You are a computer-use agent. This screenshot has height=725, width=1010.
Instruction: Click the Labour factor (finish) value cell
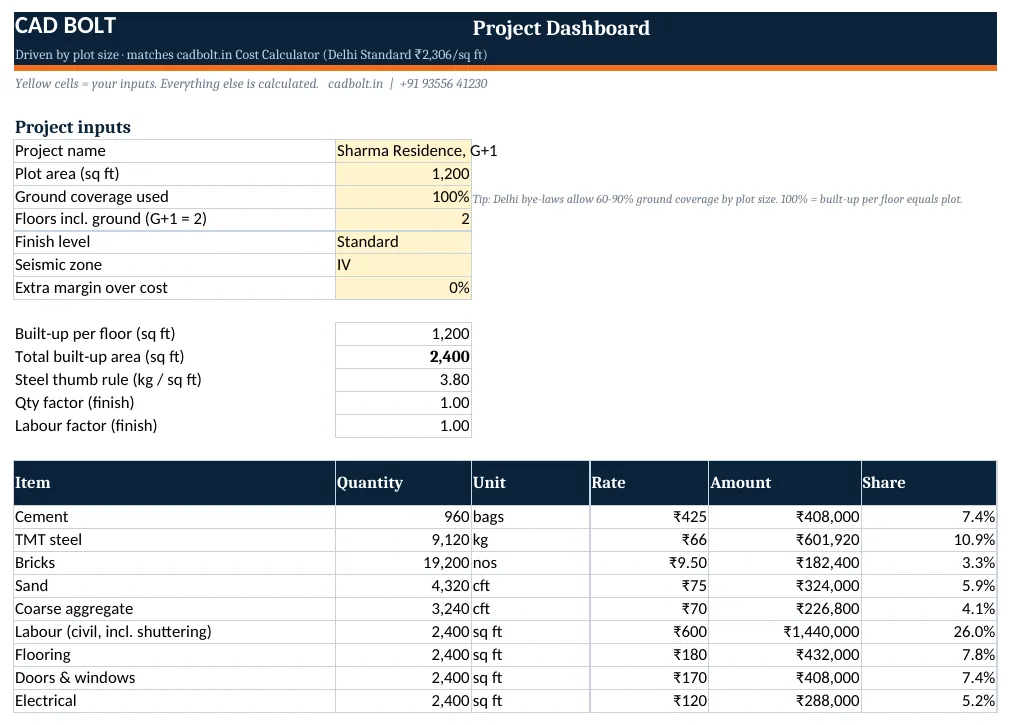[403, 426]
